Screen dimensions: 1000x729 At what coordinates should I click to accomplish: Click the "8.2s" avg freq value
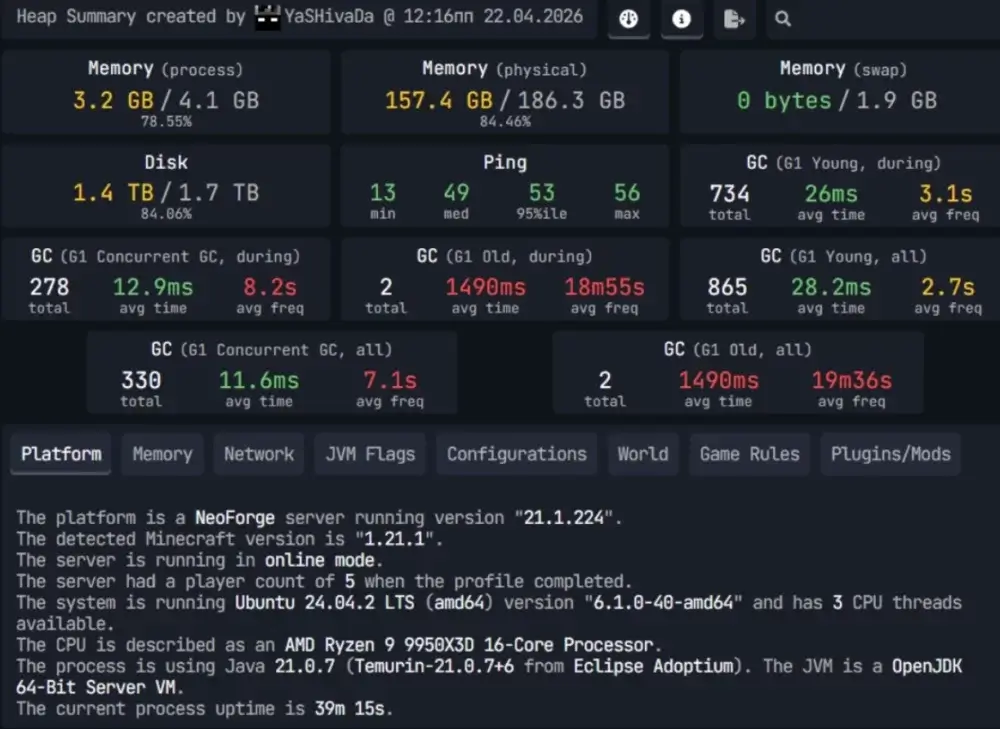pos(270,287)
